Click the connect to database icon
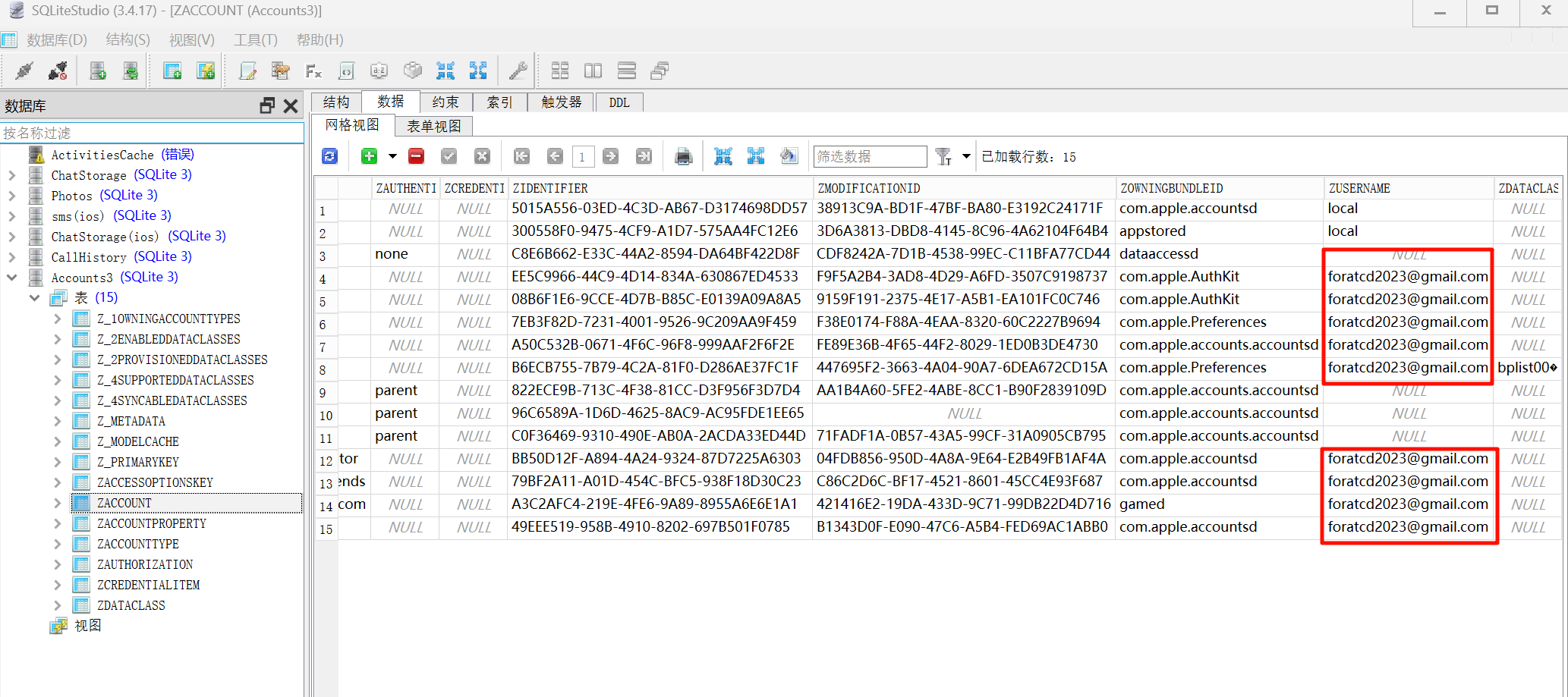This screenshot has height=697, width=1568. point(24,71)
